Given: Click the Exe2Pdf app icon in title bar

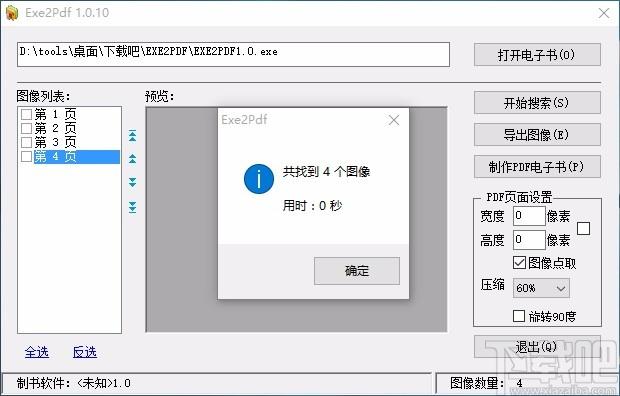Looking at the screenshot, I should (12, 13).
